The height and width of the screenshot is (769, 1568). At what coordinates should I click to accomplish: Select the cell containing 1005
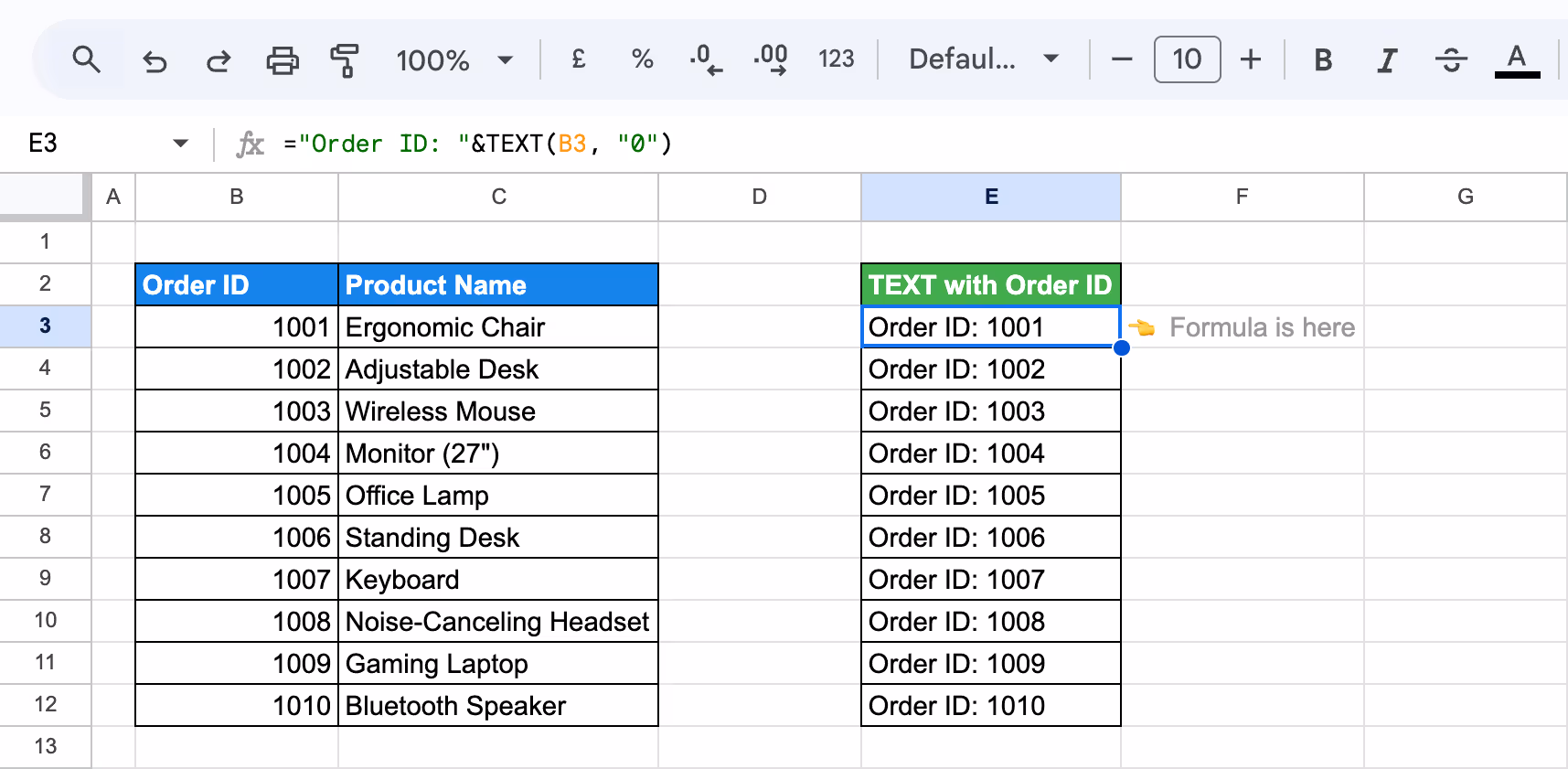tap(237, 495)
